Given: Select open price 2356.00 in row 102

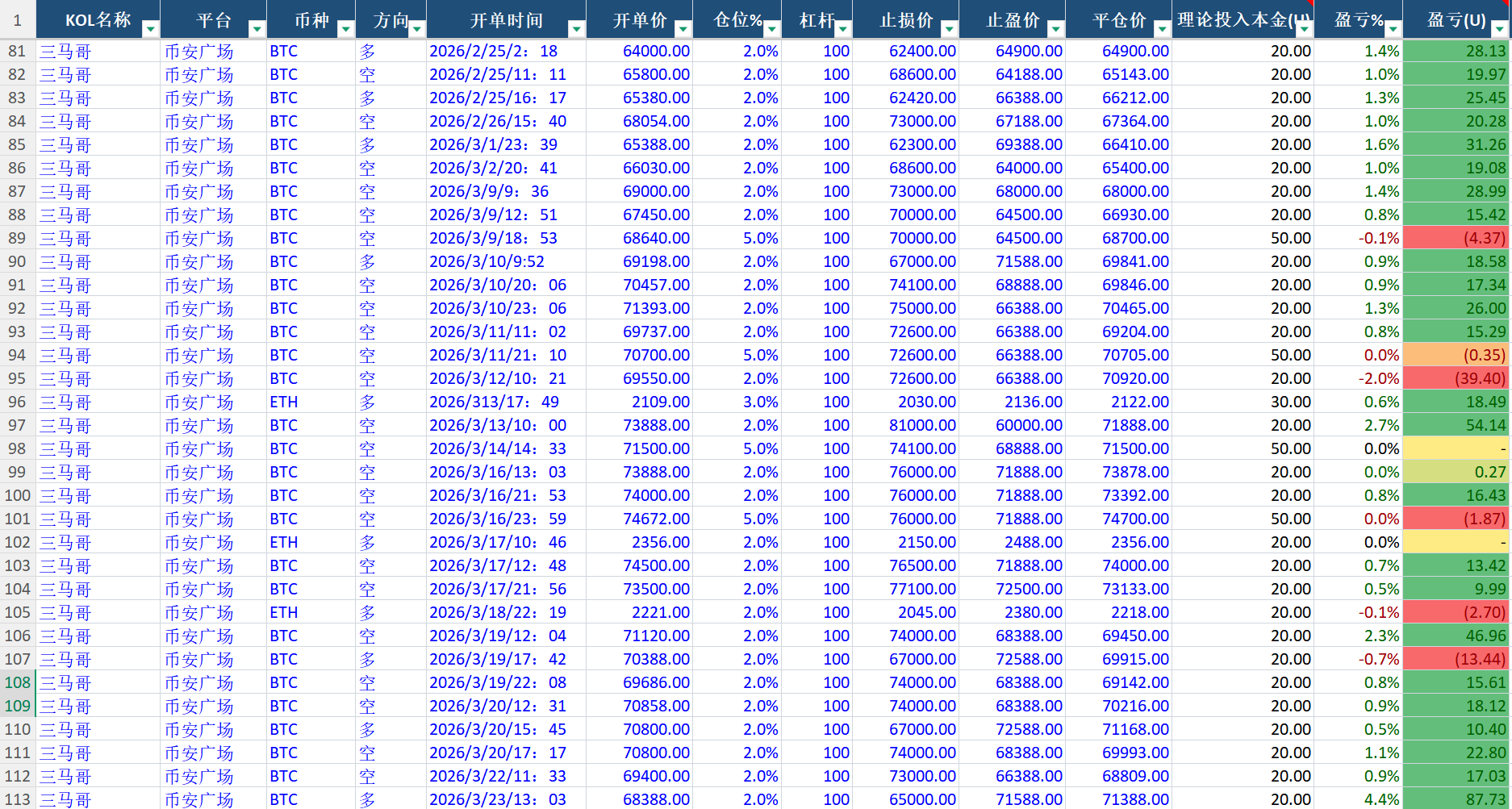Looking at the screenshot, I should click(x=639, y=542).
